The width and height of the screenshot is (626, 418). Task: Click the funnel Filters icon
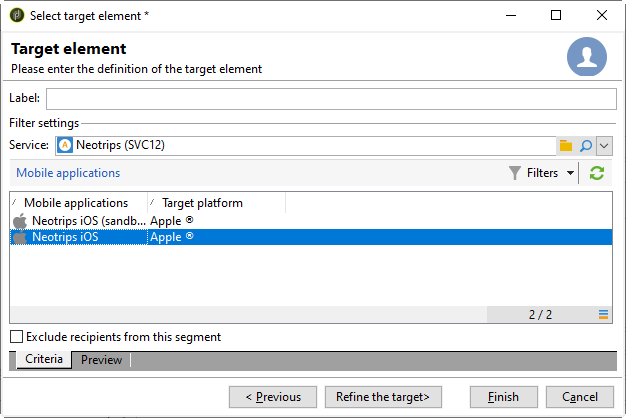(515, 173)
